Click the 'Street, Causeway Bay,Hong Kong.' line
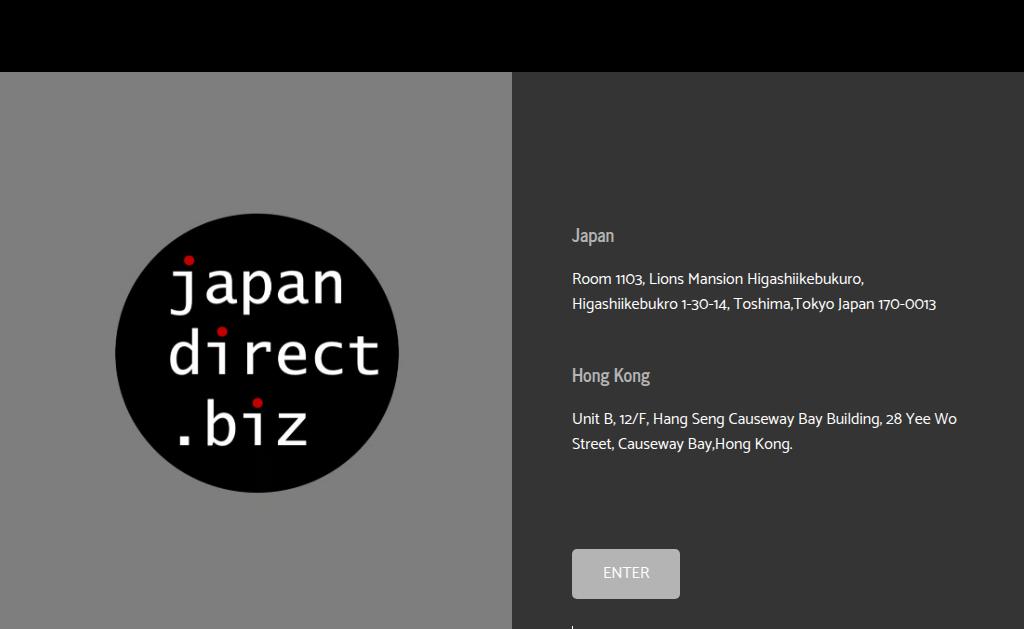1024x629 pixels. point(682,444)
